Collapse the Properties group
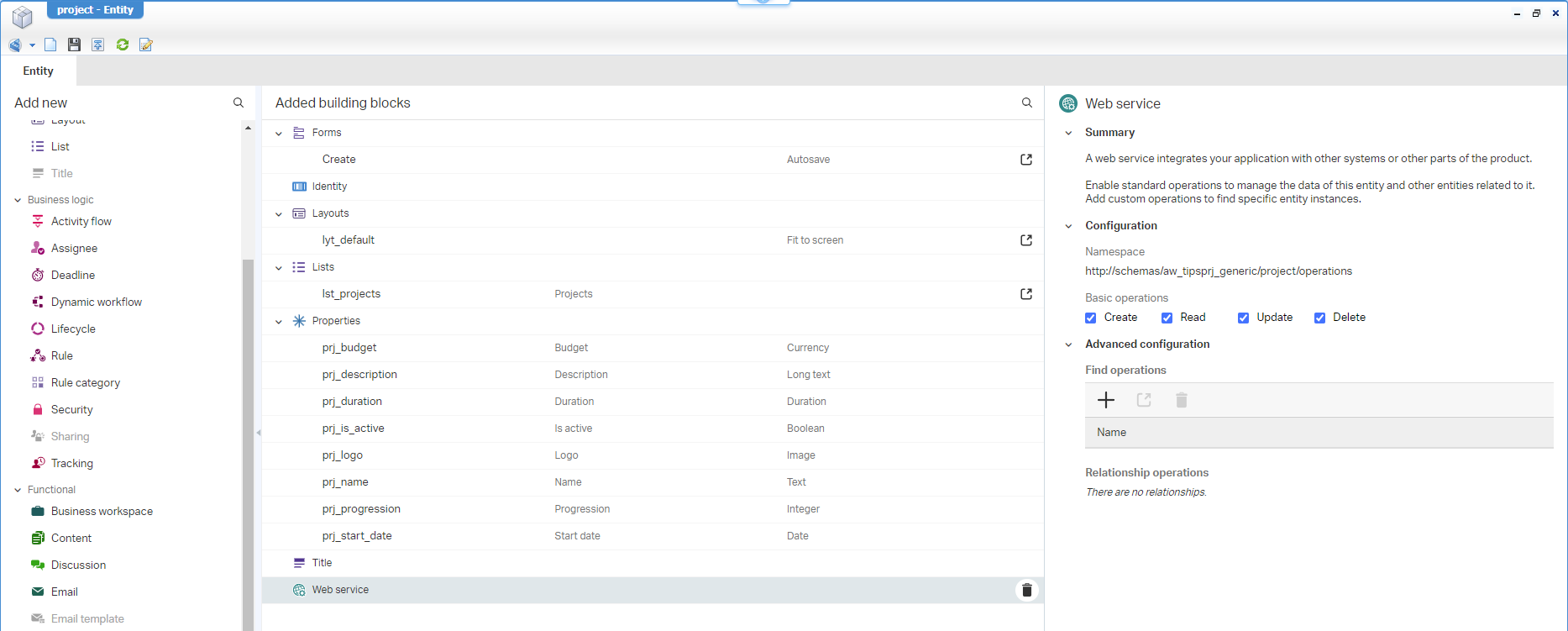Image resolution: width=1568 pixels, height=631 pixels. click(279, 321)
